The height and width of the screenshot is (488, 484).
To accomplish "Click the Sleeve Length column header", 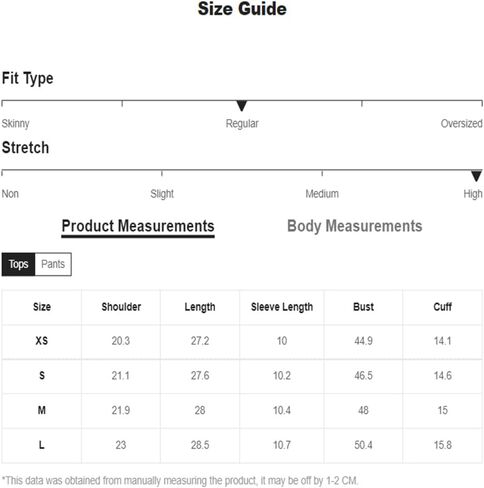I will point(282,307).
